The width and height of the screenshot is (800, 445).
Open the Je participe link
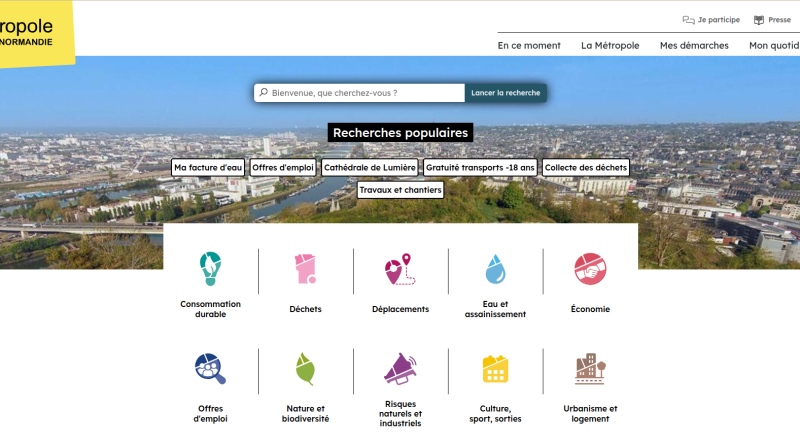(711, 20)
